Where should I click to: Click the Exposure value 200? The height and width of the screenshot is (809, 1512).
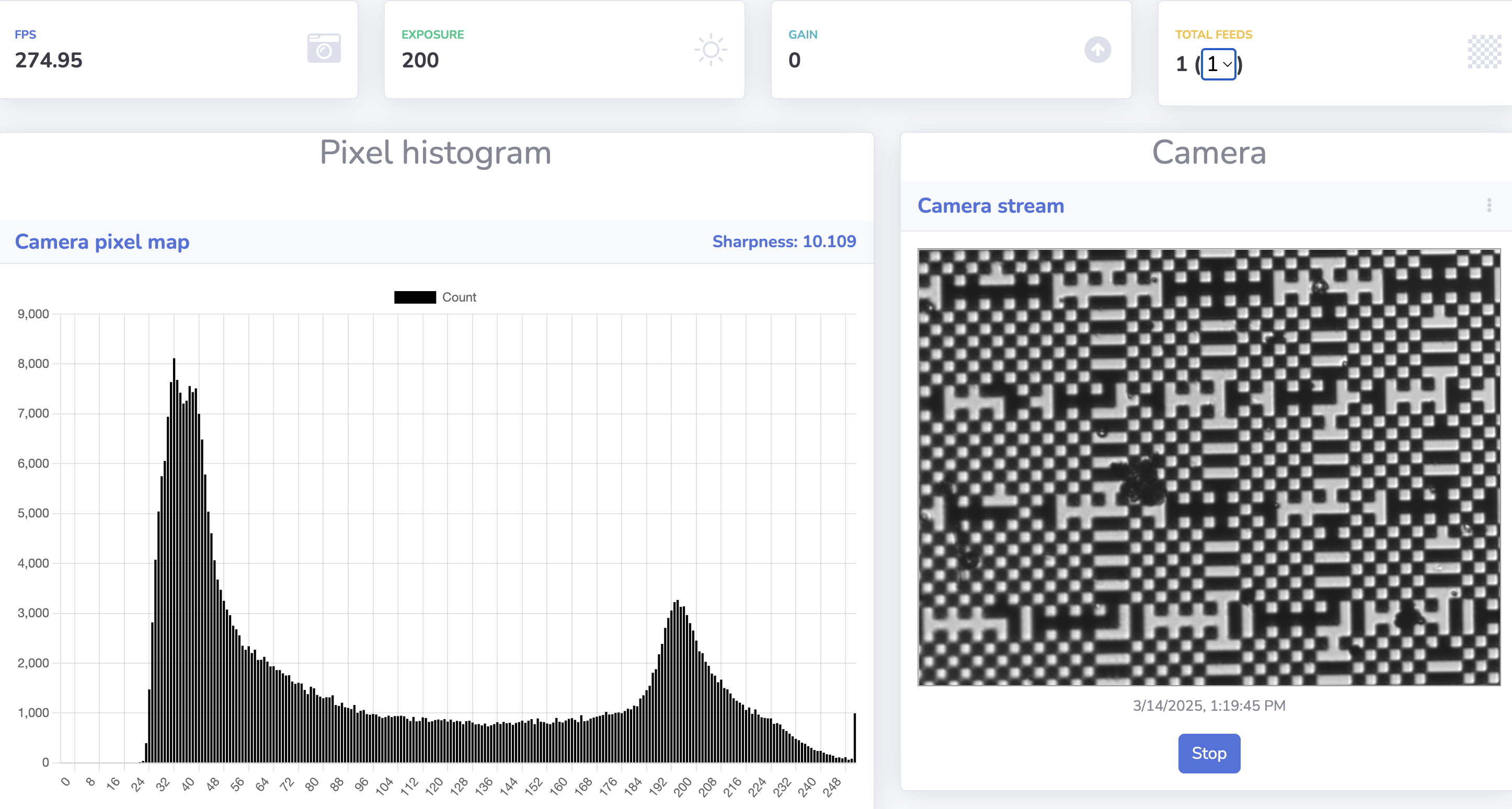tap(420, 61)
